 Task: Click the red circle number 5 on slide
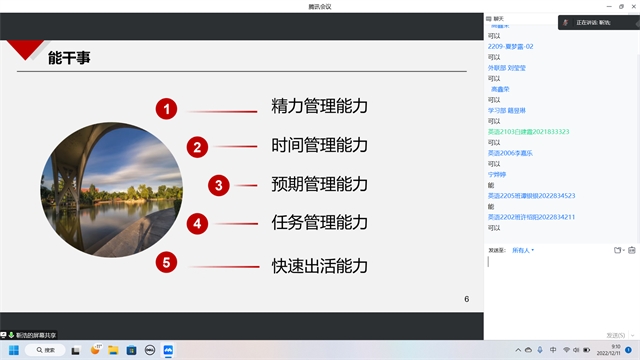point(166,262)
